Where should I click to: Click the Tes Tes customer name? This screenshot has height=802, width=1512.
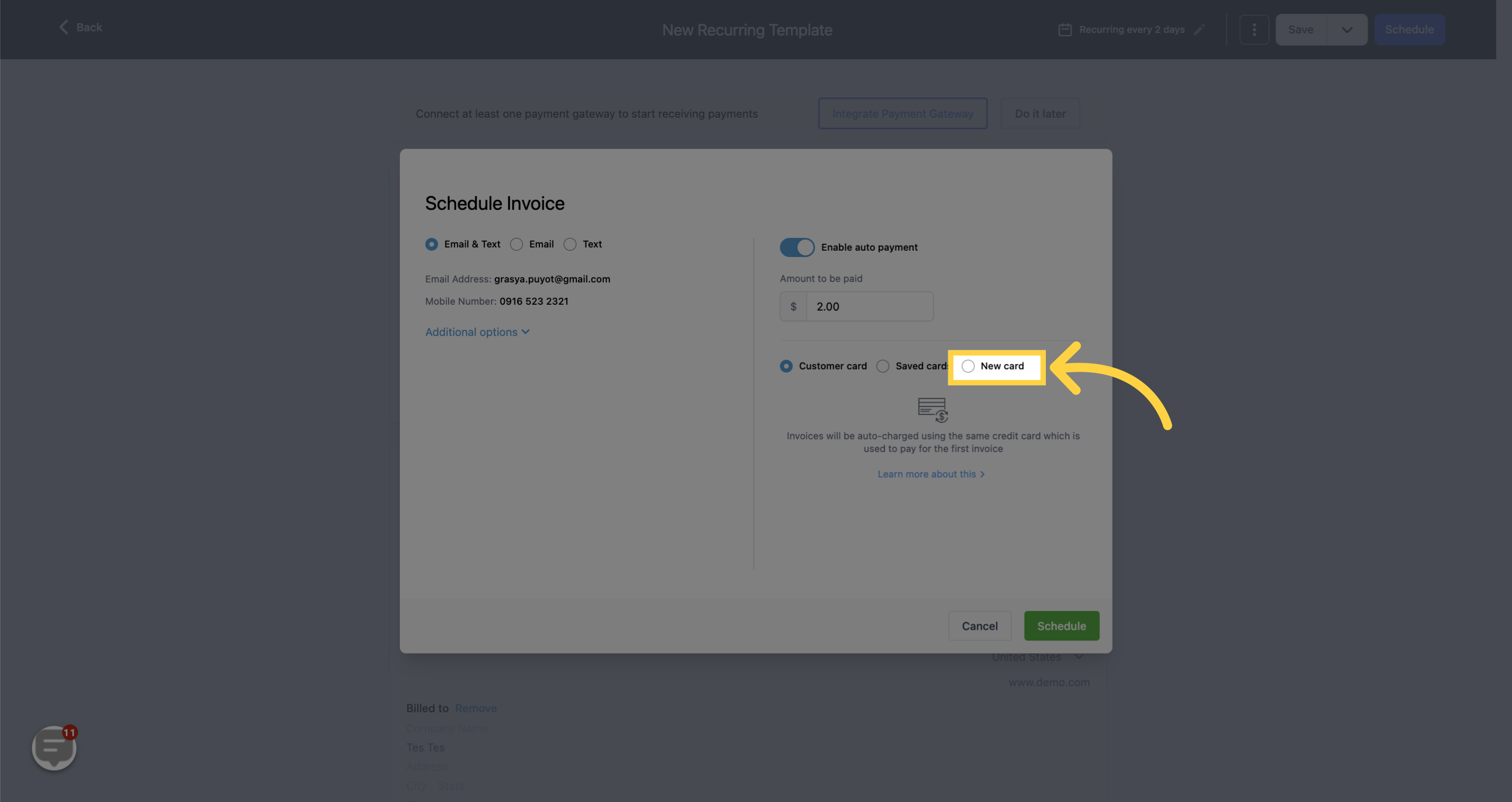(x=425, y=747)
